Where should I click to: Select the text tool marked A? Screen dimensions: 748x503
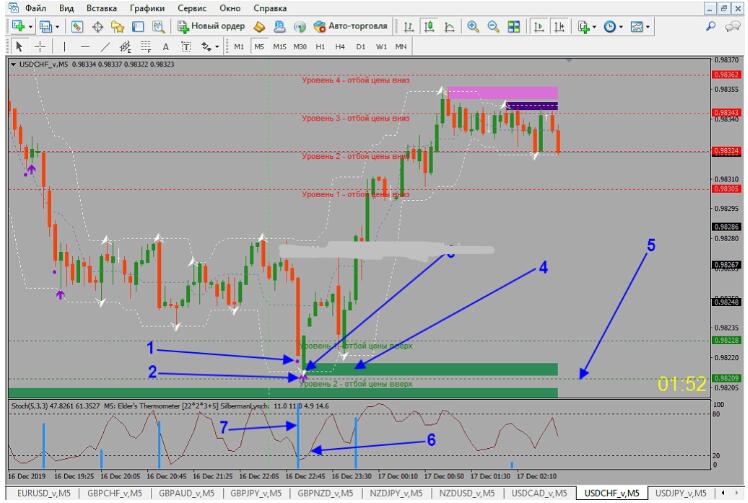[x=166, y=47]
